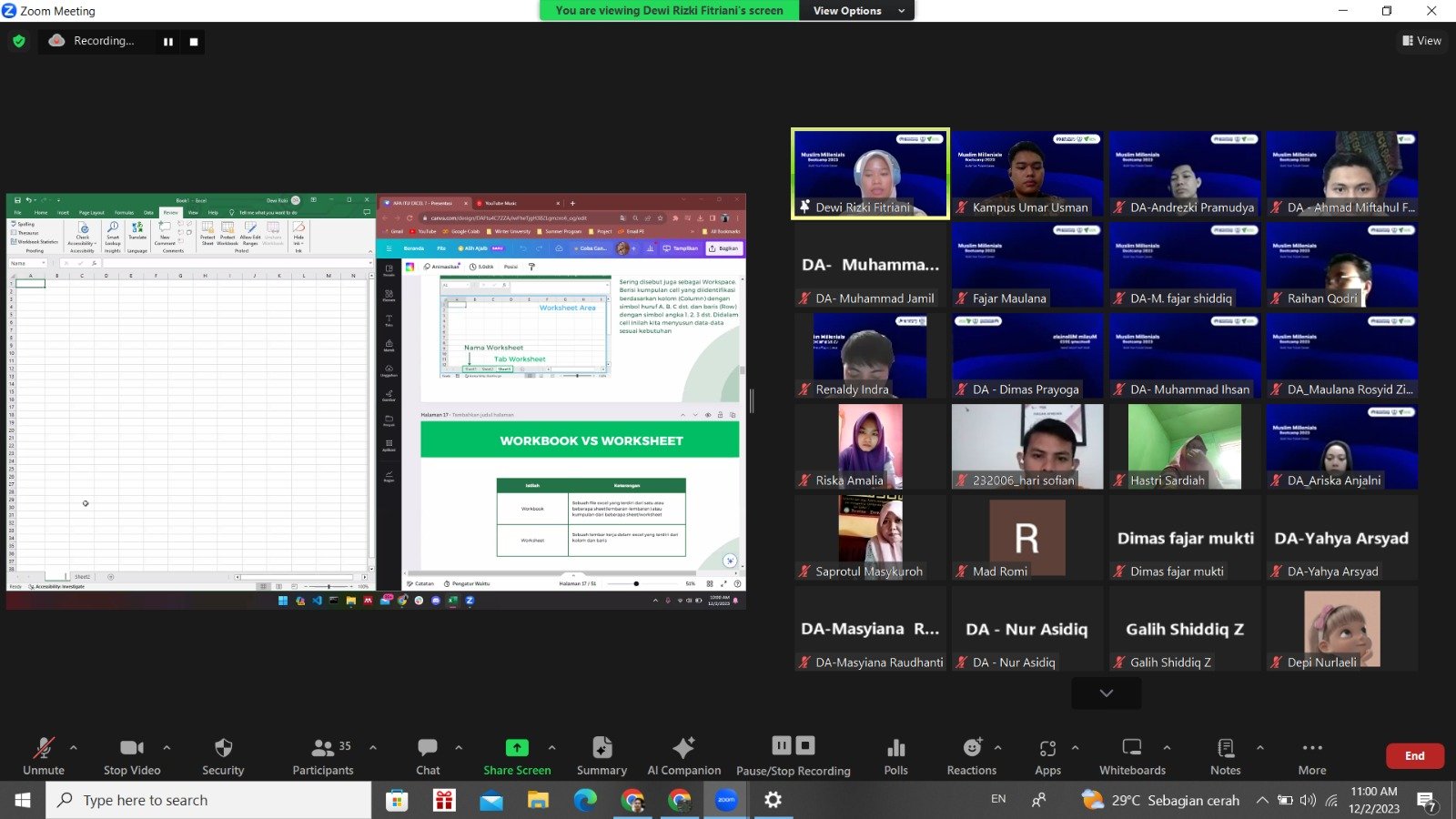Open the Participants panel
This screenshot has height=819, width=1456.
pyautogui.click(x=322, y=756)
